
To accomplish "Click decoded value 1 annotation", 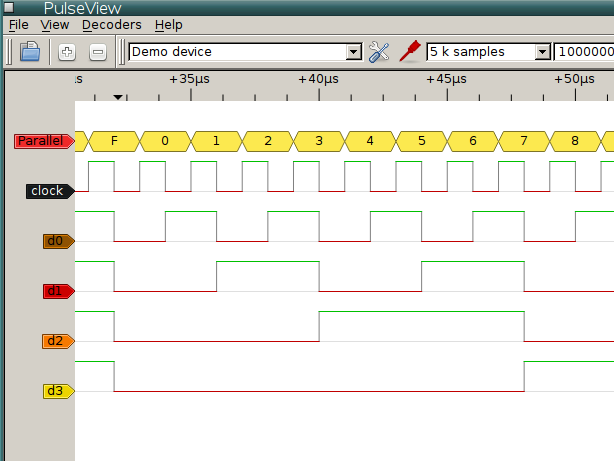I will click(217, 141).
